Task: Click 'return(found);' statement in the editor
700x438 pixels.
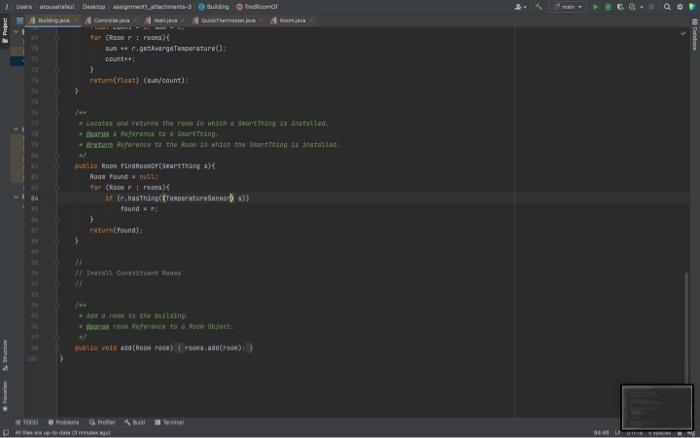Action: 116,230
